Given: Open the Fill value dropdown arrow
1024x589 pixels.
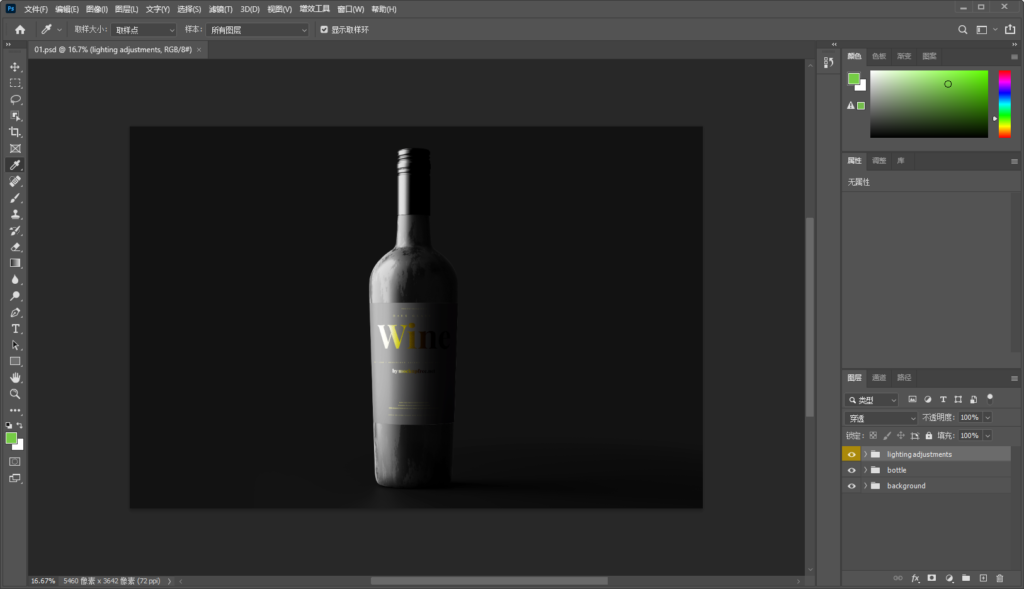Looking at the screenshot, I should pyautogui.click(x=987, y=436).
